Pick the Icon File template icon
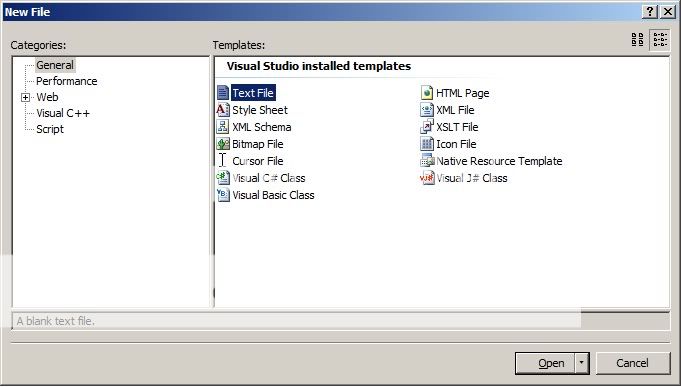The image size is (681, 387). coord(427,144)
